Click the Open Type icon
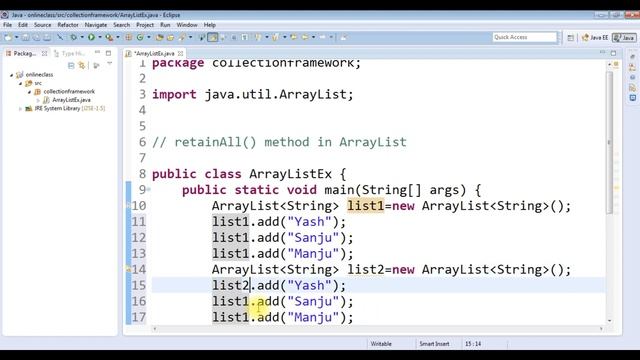The height and width of the screenshot is (360, 640). [160, 38]
